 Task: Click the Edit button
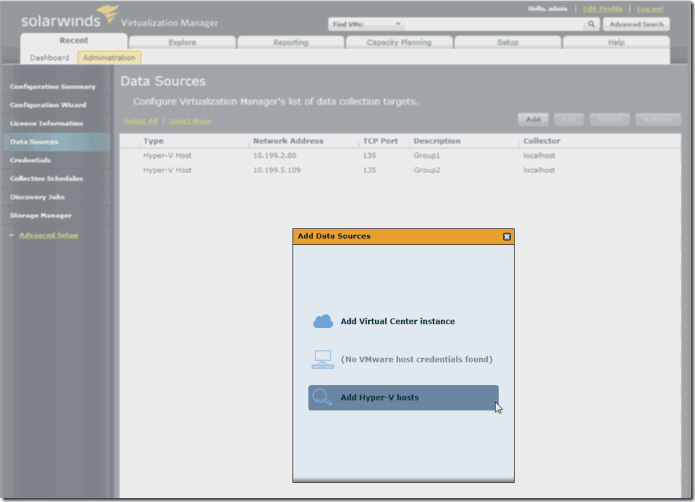(x=569, y=120)
